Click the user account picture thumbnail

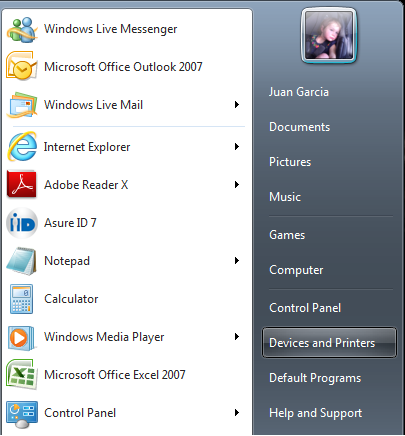329,35
